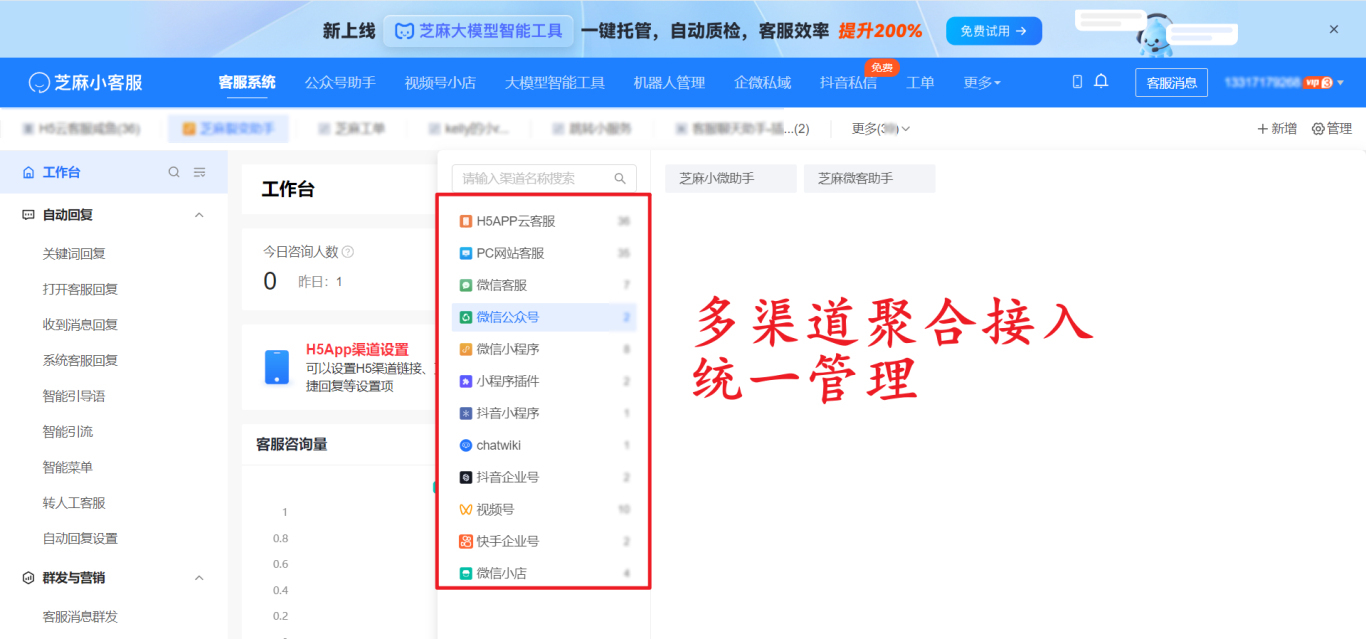Open the 芝麻工单 channel tab
Image resolution: width=1366 pixels, height=639 pixels.
pos(352,128)
